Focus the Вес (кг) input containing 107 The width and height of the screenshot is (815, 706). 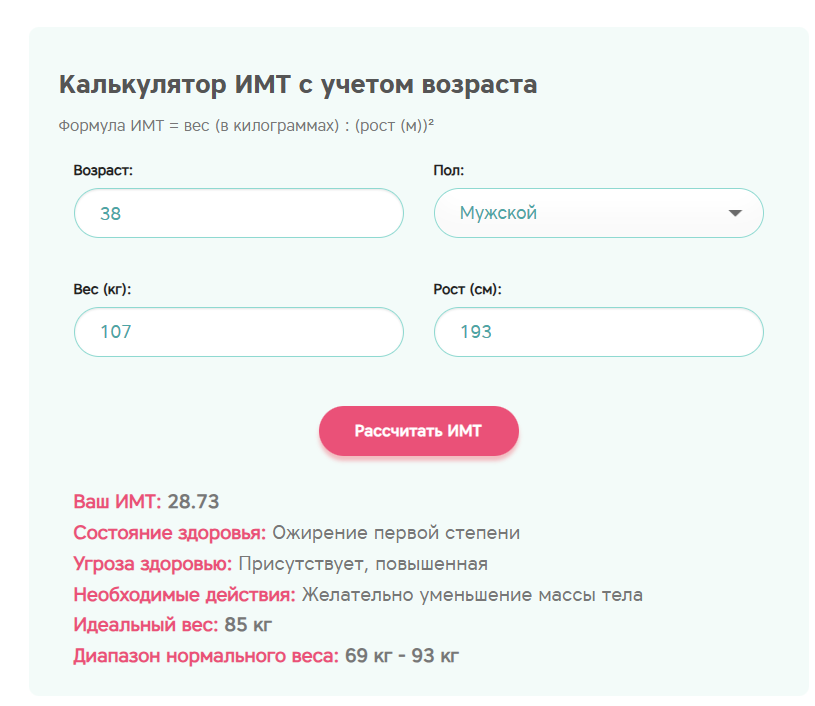coord(238,332)
